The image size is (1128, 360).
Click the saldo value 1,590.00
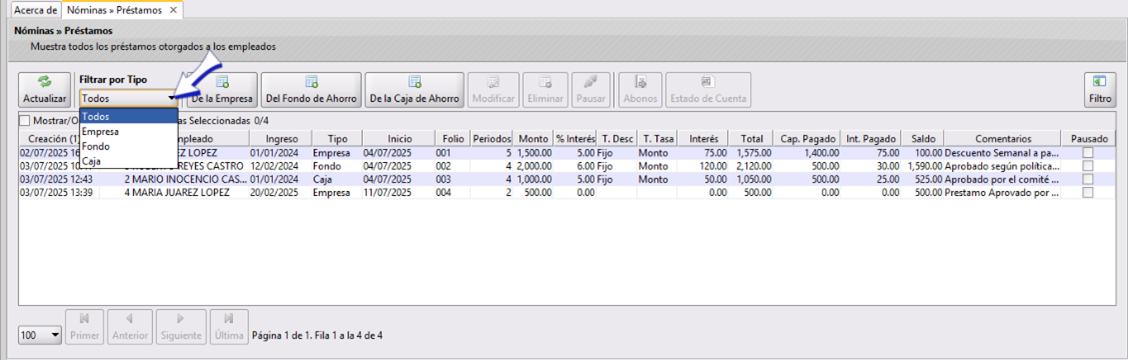pyautogui.click(x=924, y=166)
